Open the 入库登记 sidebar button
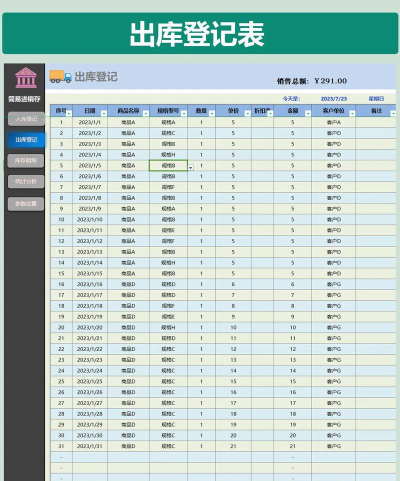400x481 pixels. [26, 119]
